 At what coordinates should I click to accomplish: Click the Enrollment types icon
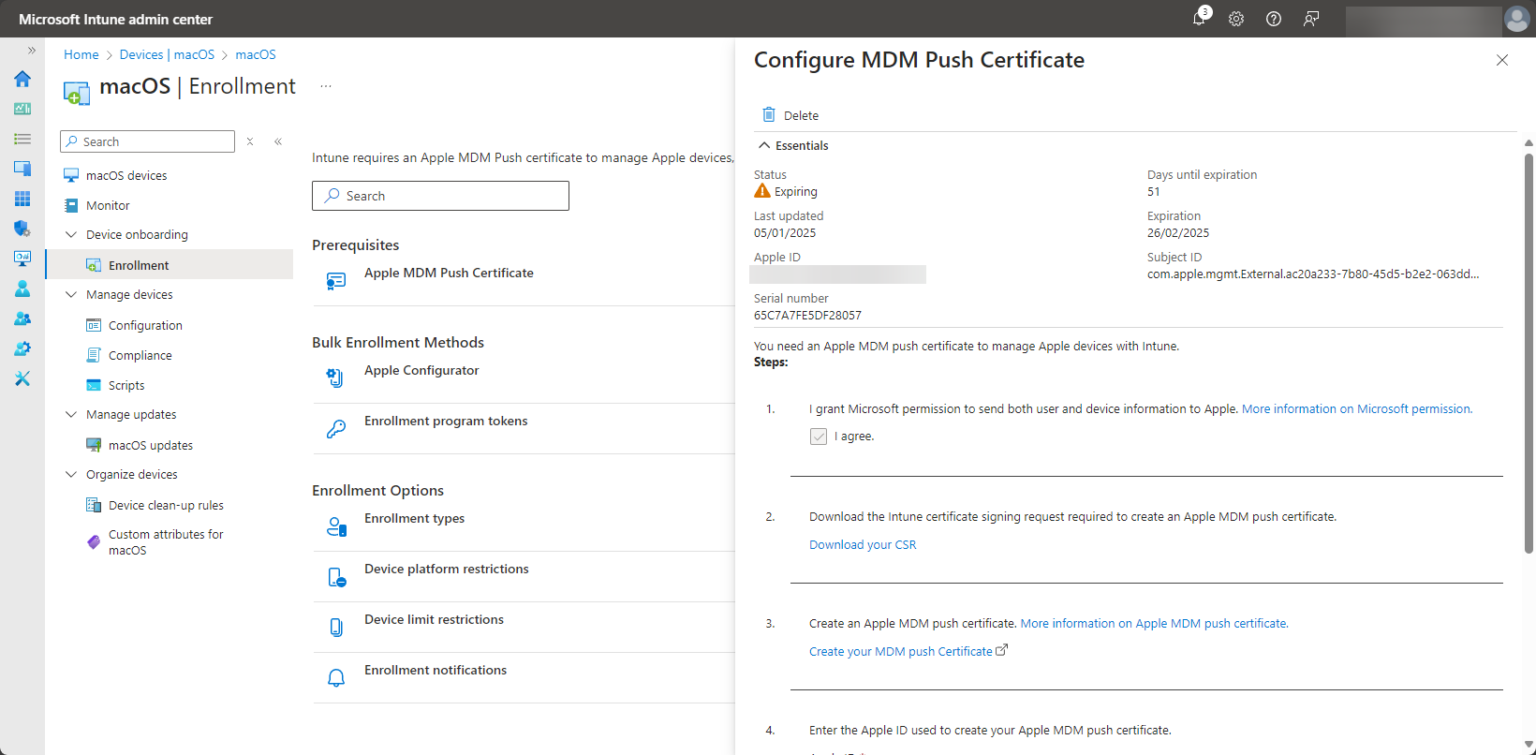pos(336,527)
